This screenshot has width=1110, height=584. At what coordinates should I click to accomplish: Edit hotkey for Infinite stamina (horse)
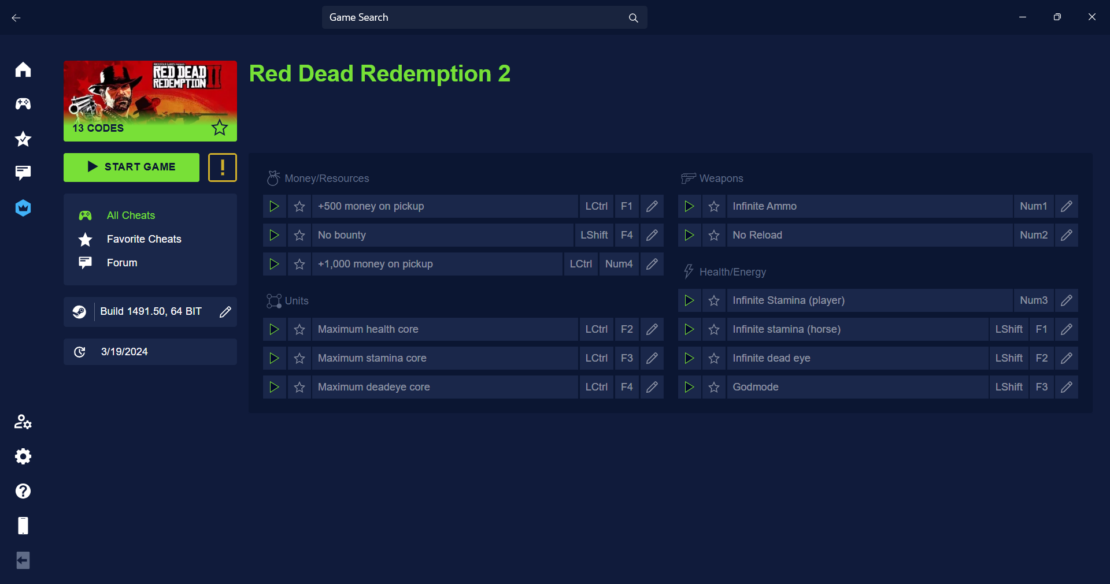point(1067,329)
